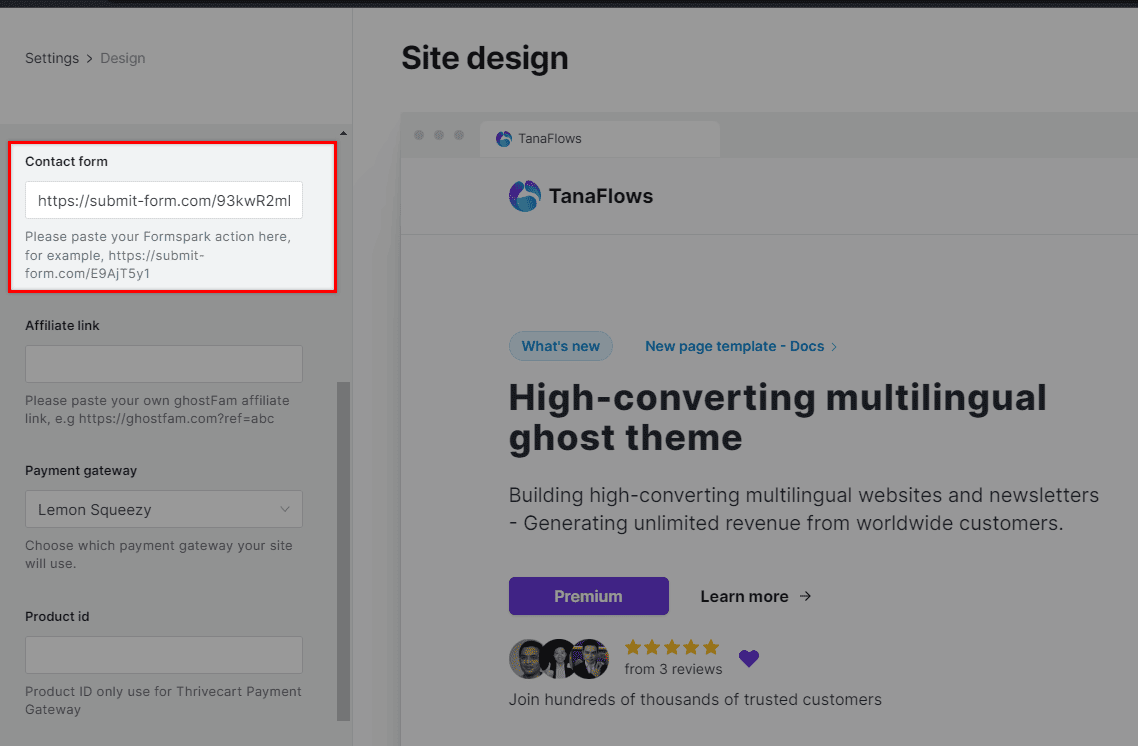Click the leftmost gray dot in the browser mockup
This screenshot has width=1138, height=746.
419,134
